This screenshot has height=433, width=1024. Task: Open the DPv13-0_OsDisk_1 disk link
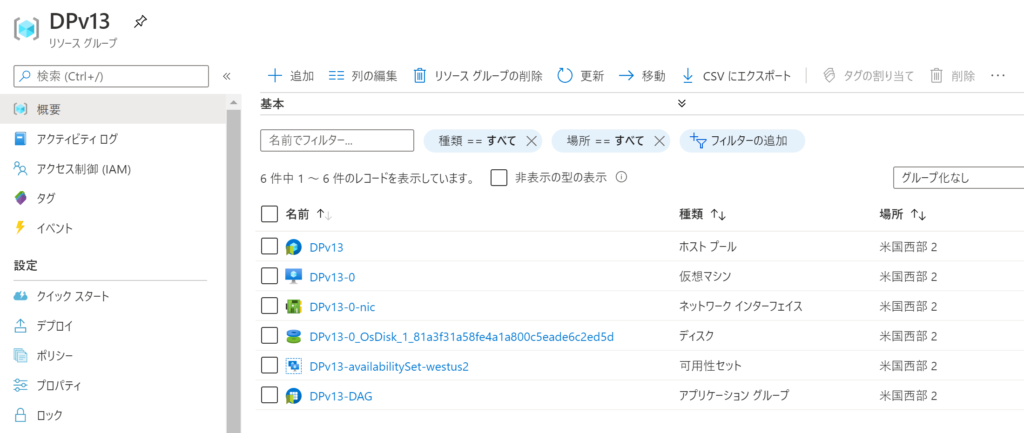pos(462,336)
